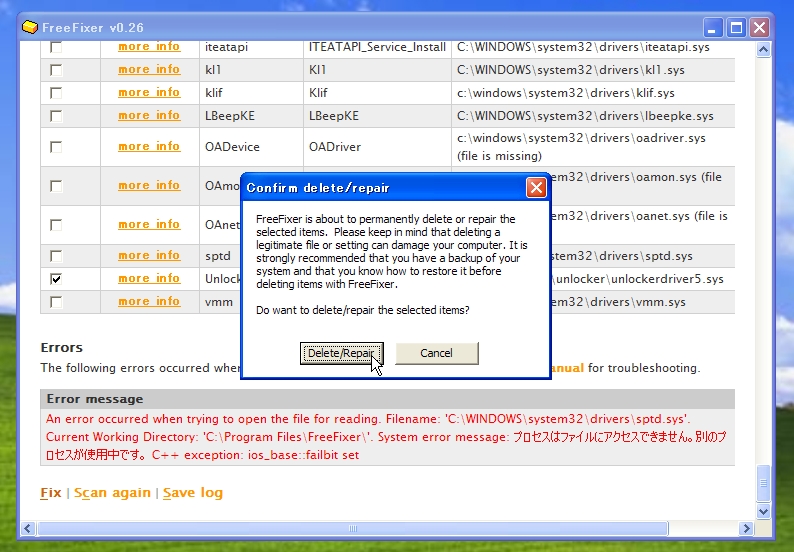Check the oanet.sys row checkbox
This screenshot has width=794, height=552.
[56, 225]
